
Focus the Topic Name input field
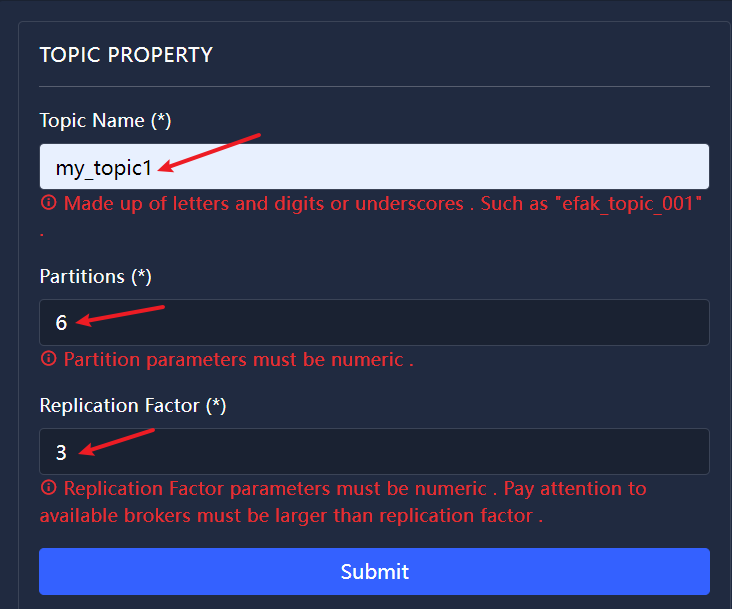coord(374,167)
